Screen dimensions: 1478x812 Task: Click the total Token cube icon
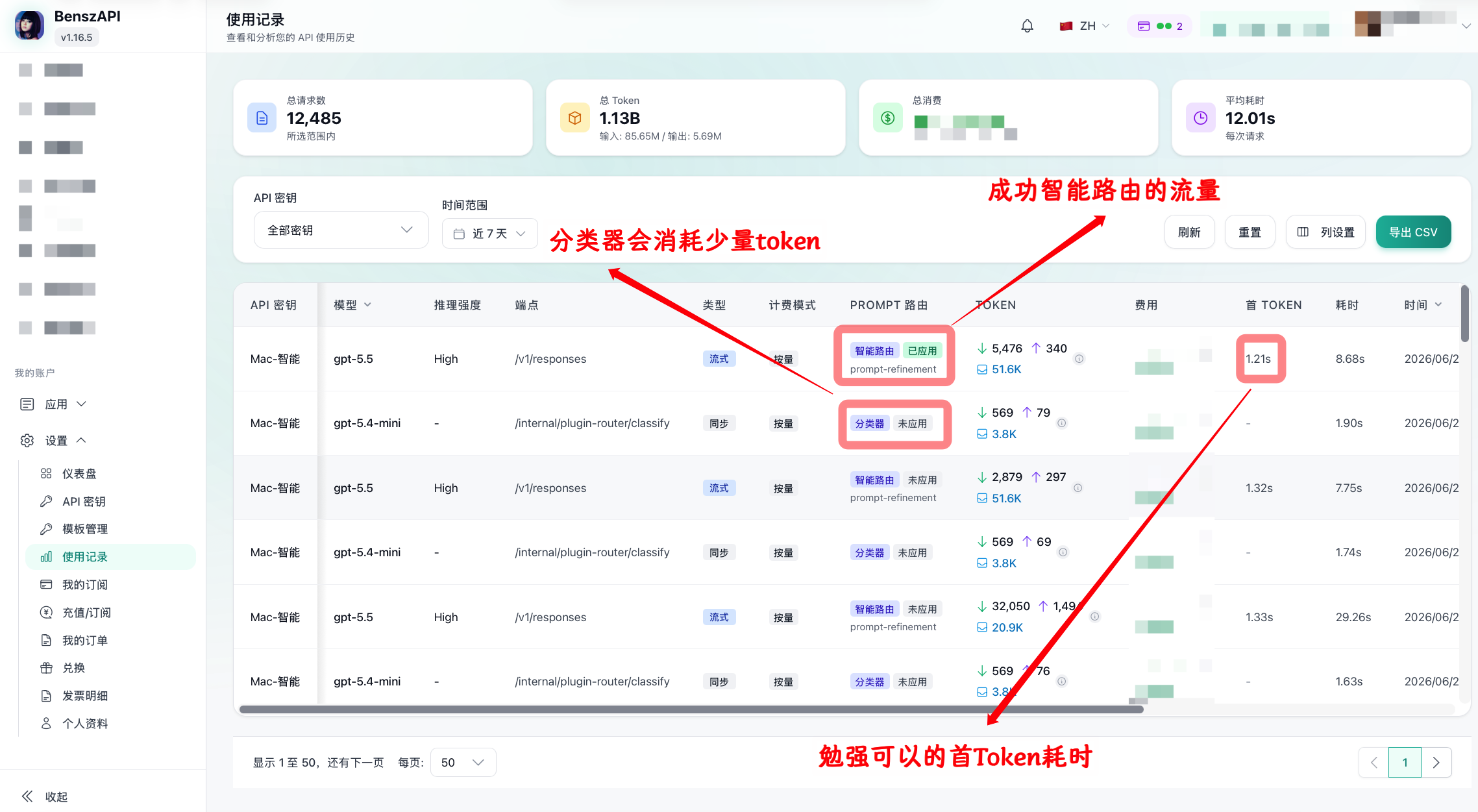point(574,117)
